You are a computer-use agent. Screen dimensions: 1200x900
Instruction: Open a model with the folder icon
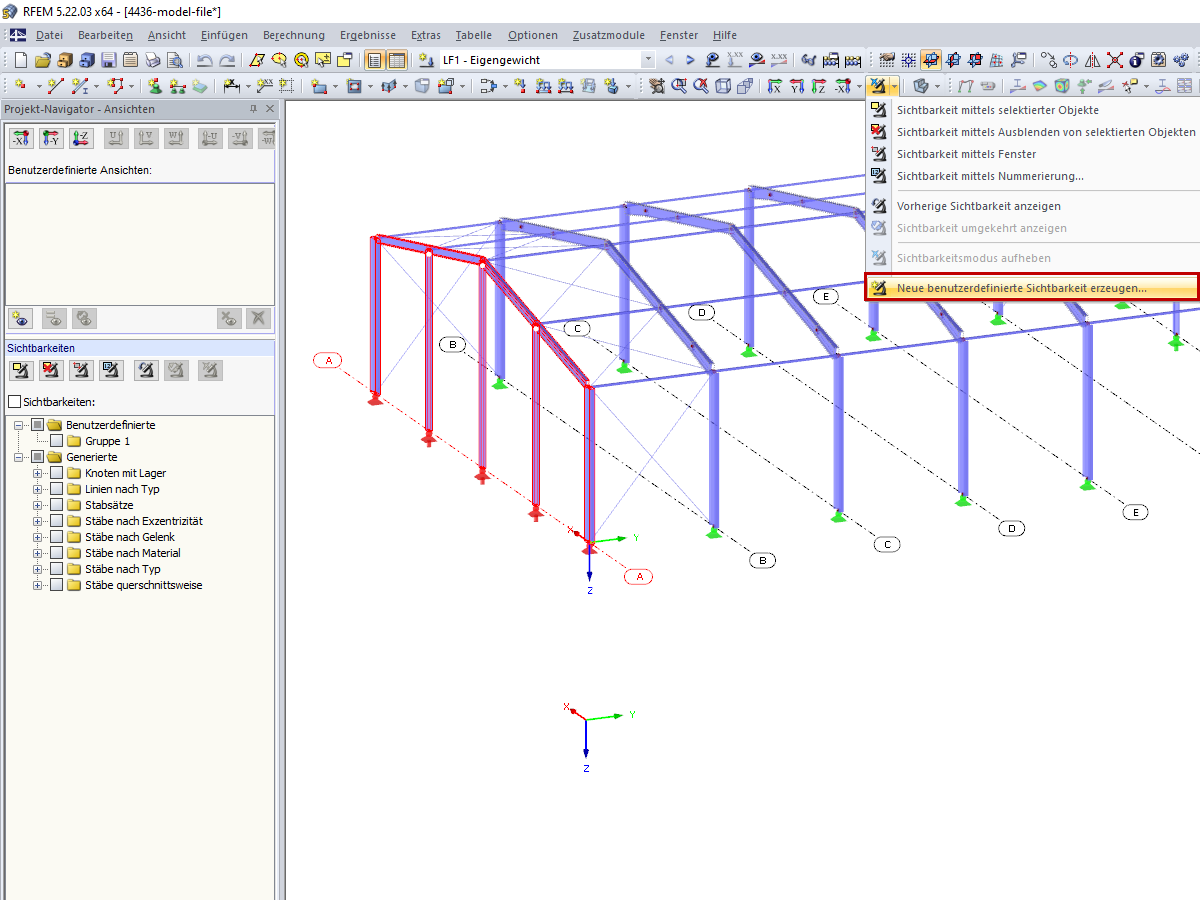click(43, 60)
